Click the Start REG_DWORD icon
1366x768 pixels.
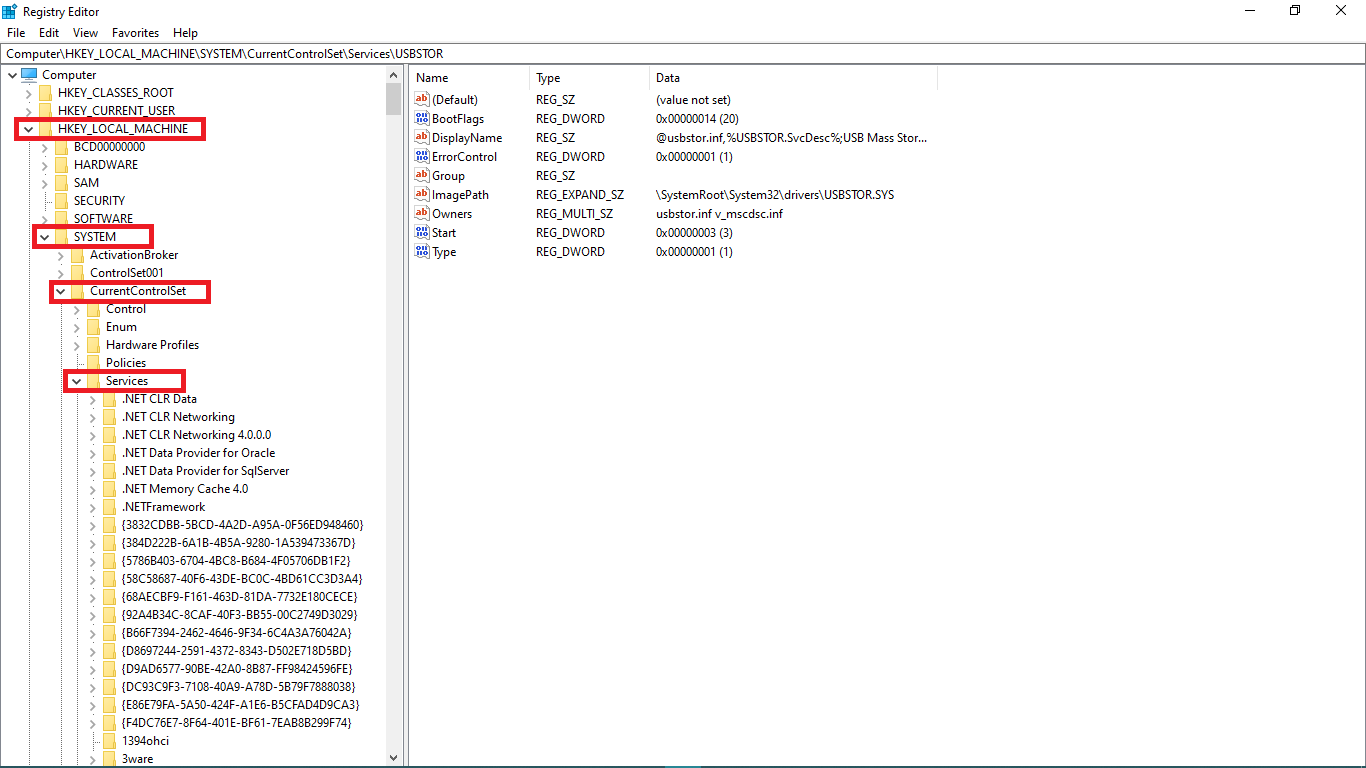[421, 232]
